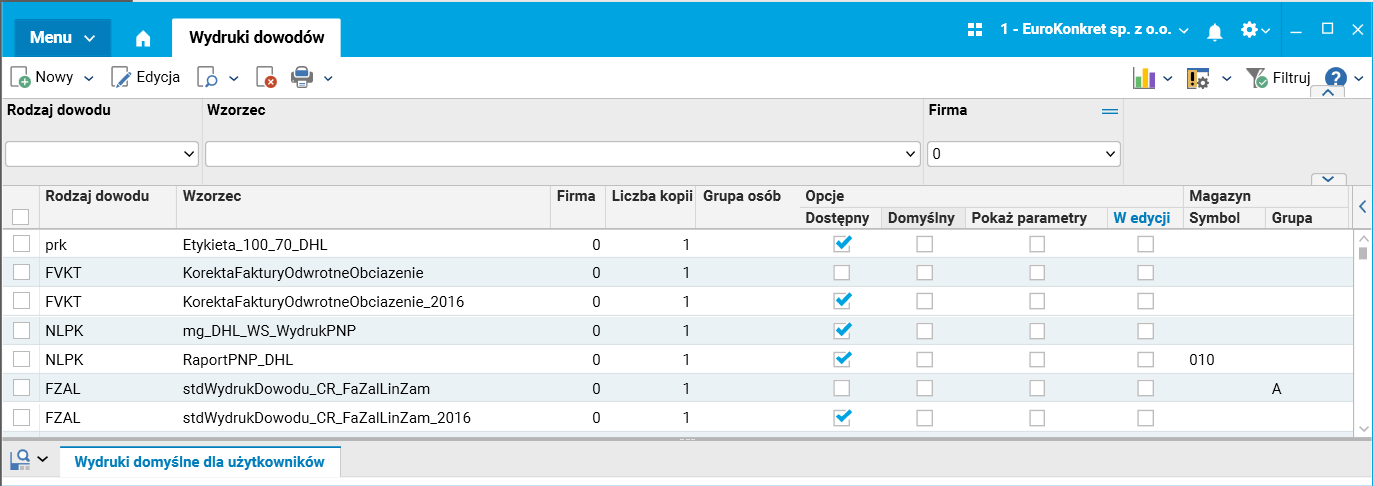
Task: Expand the Wzorzec filter dropdown
Action: coord(910,154)
